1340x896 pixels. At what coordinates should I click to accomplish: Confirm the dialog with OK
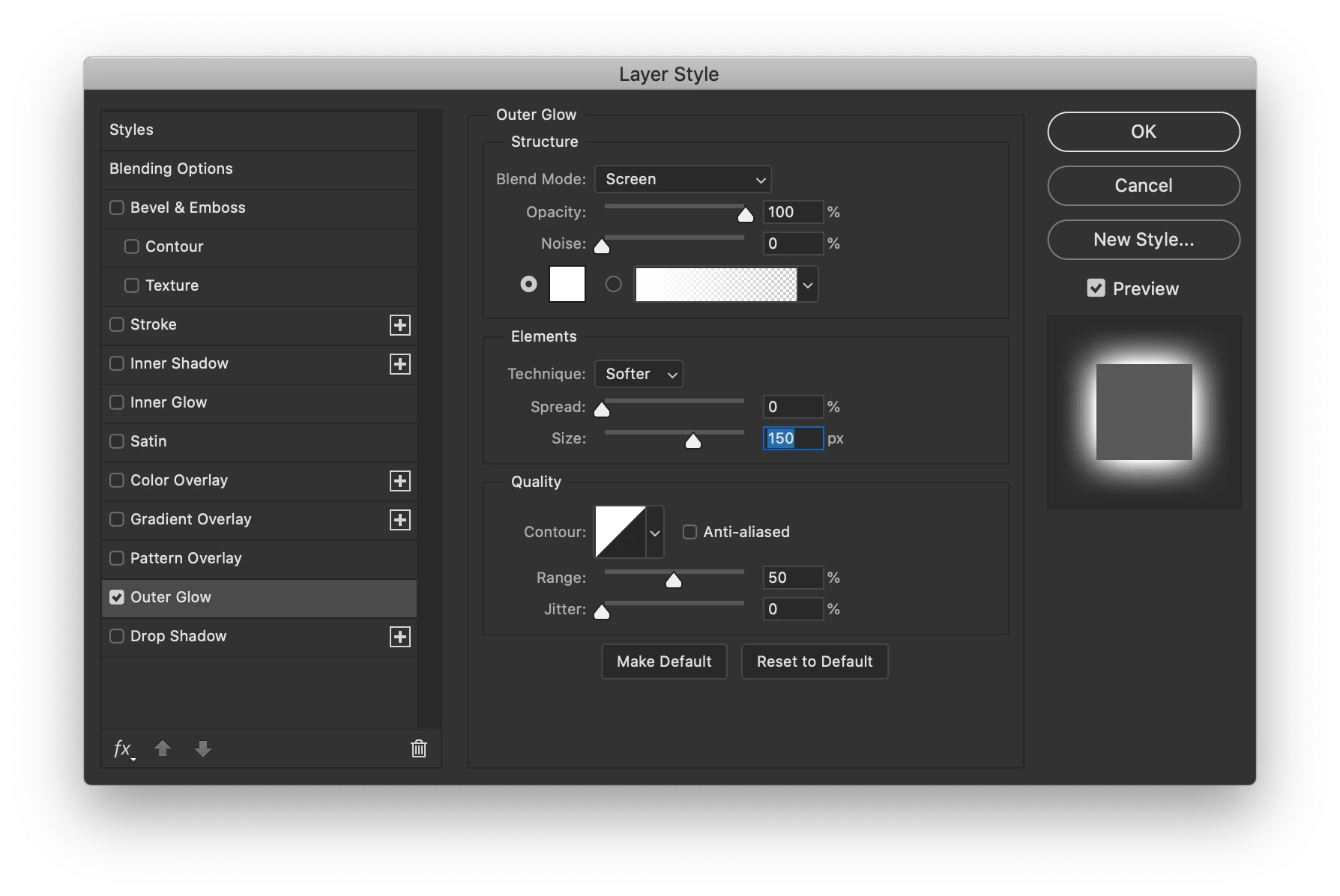point(1144,132)
